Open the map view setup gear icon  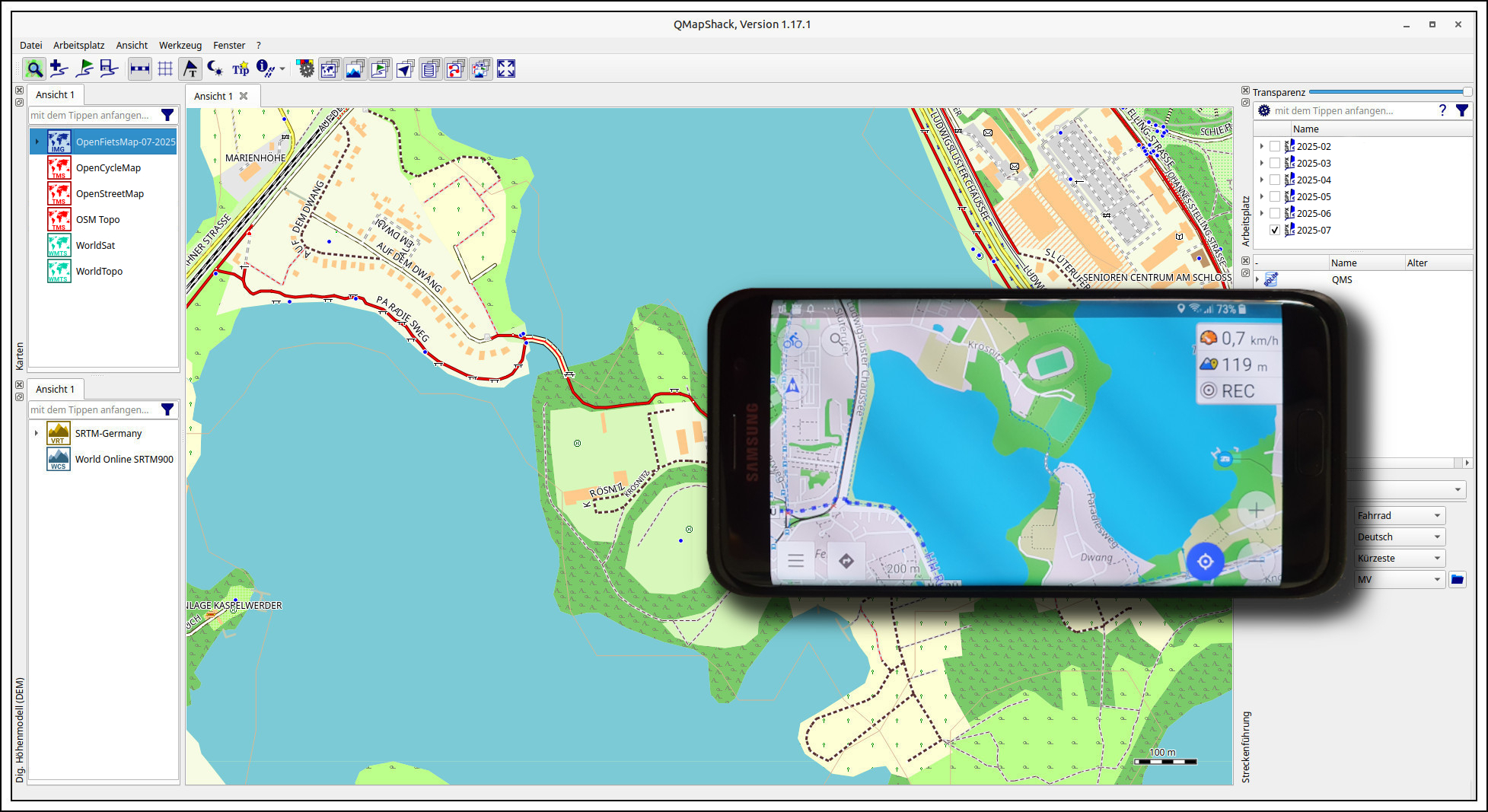305,69
